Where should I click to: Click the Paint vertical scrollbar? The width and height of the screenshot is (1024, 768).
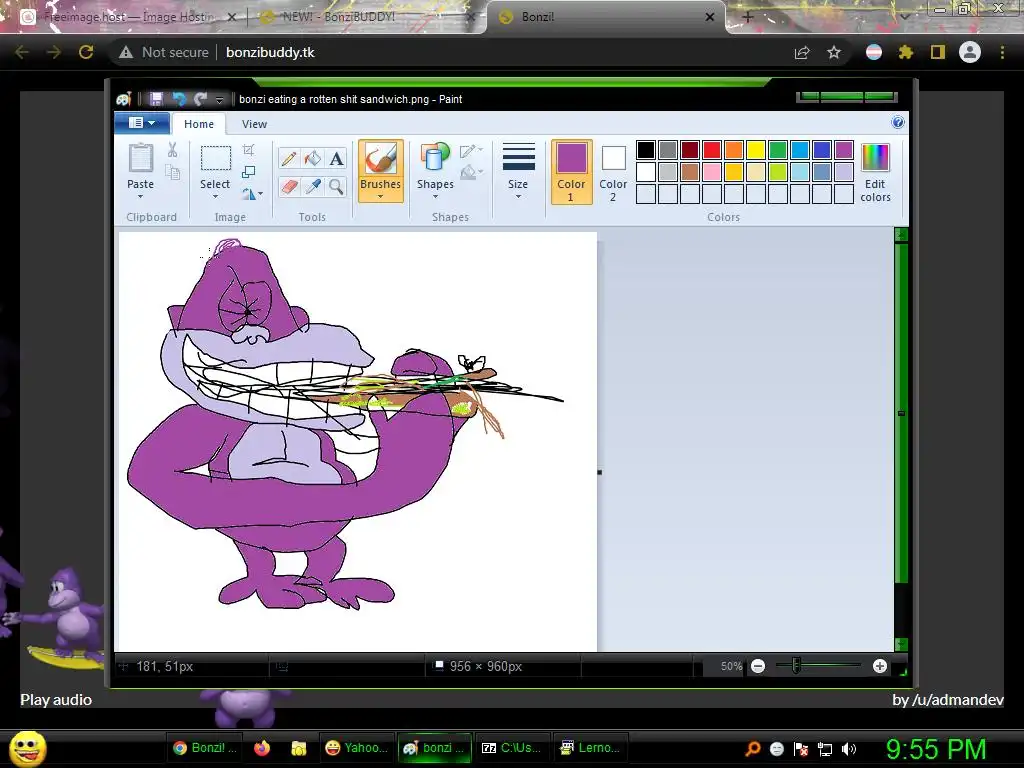tap(901, 440)
